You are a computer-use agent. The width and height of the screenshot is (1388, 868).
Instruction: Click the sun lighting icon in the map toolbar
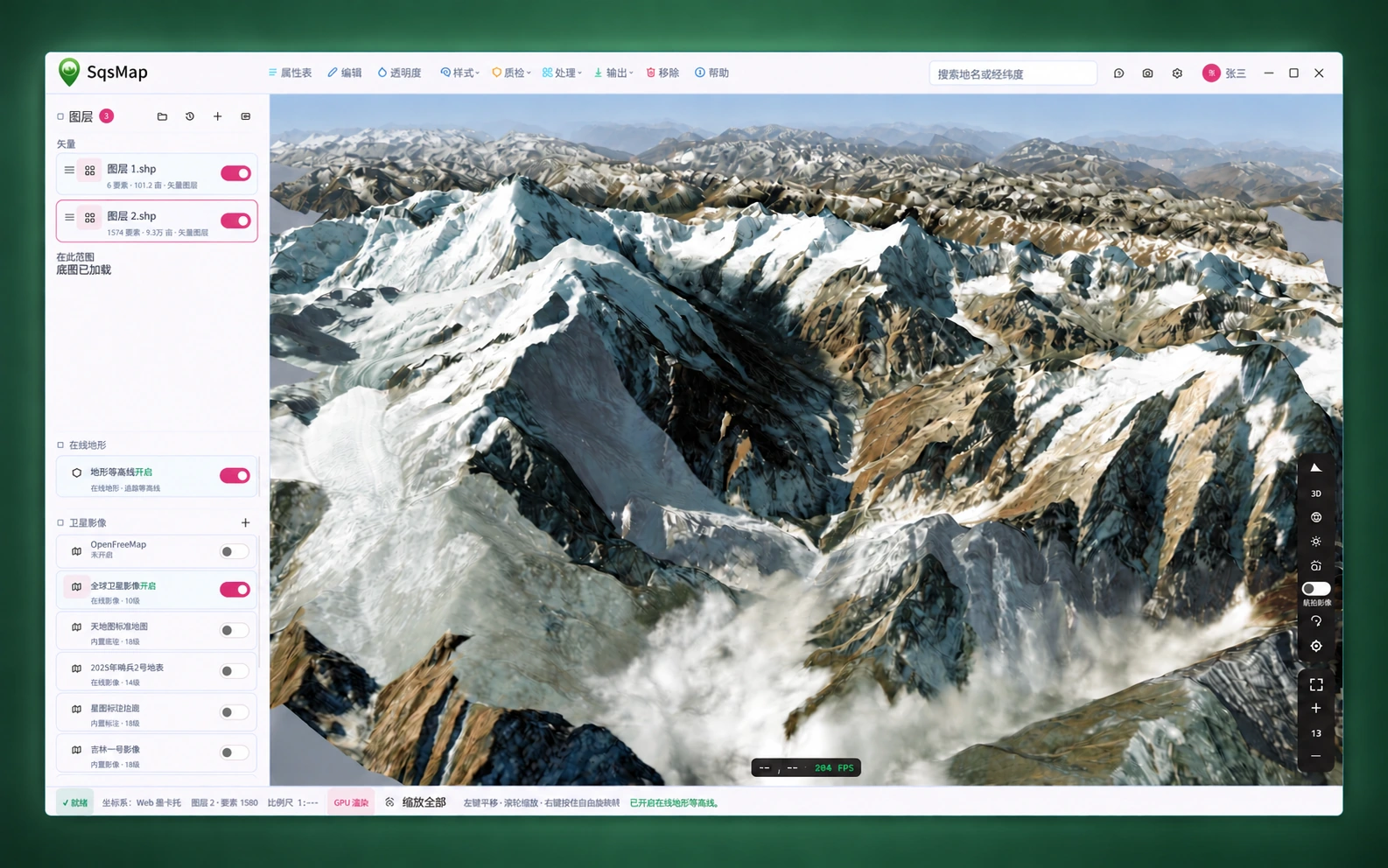pos(1315,542)
